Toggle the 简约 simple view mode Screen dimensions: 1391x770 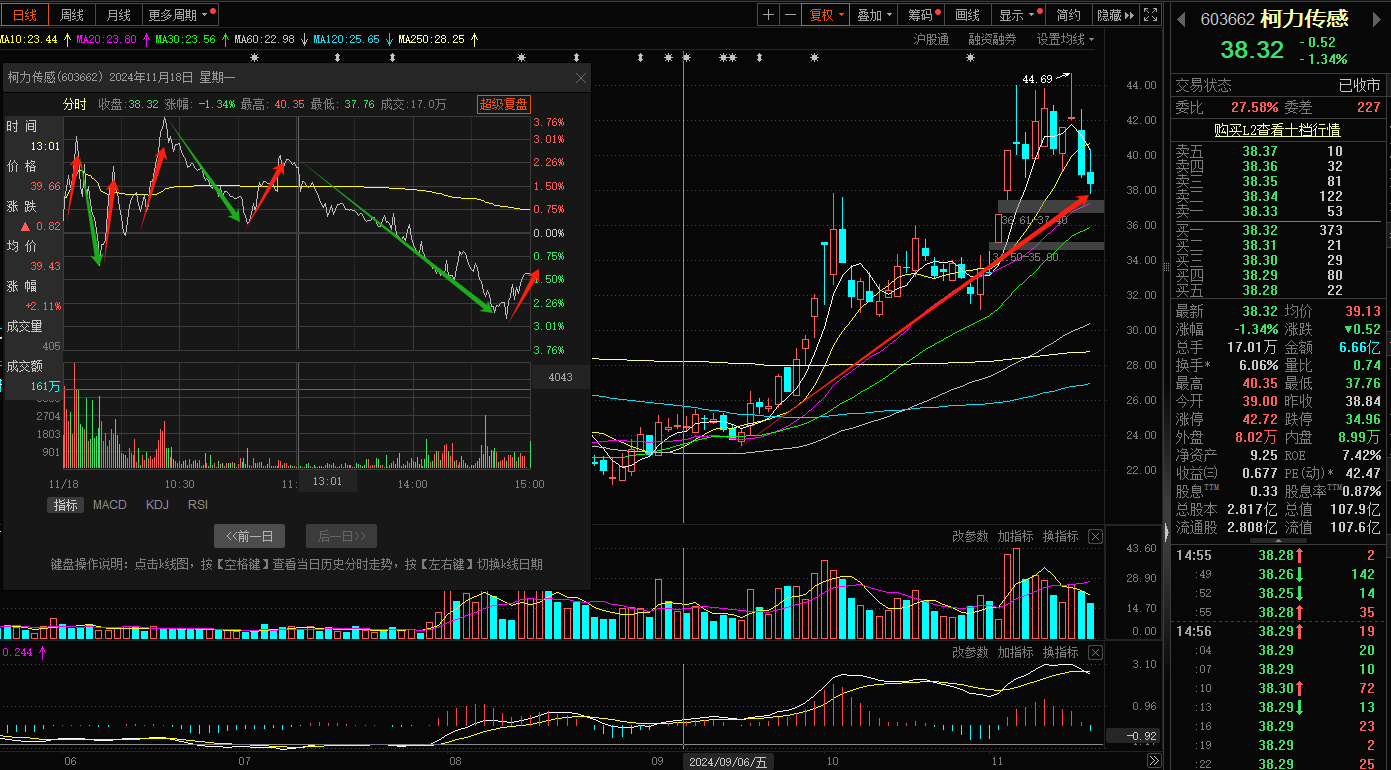click(x=1068, y=15)
